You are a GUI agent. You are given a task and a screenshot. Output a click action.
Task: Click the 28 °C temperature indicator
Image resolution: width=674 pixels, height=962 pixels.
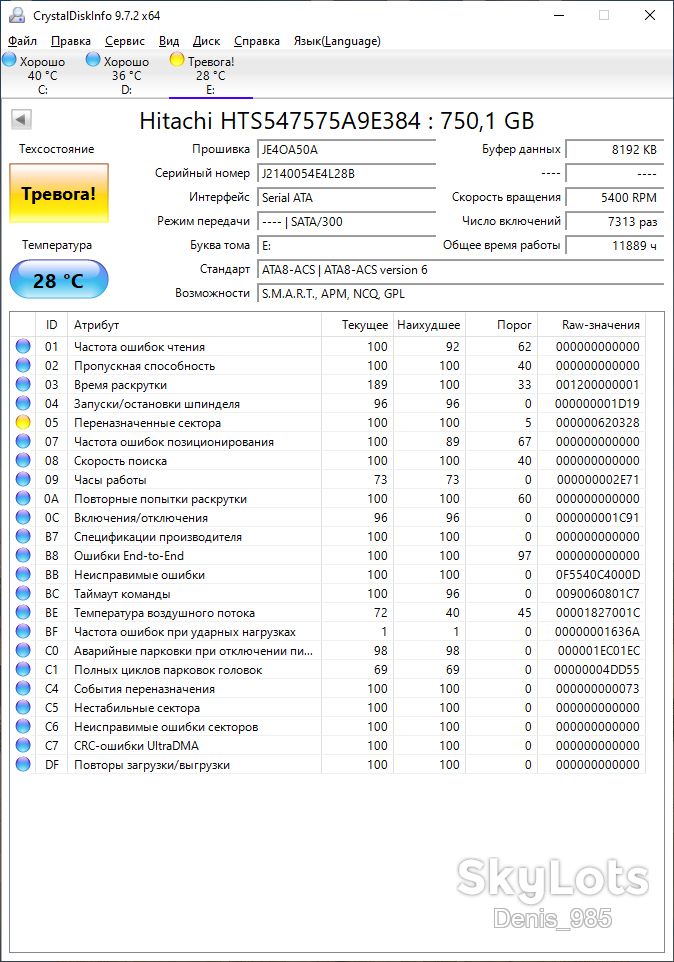(x=59, y=280)
